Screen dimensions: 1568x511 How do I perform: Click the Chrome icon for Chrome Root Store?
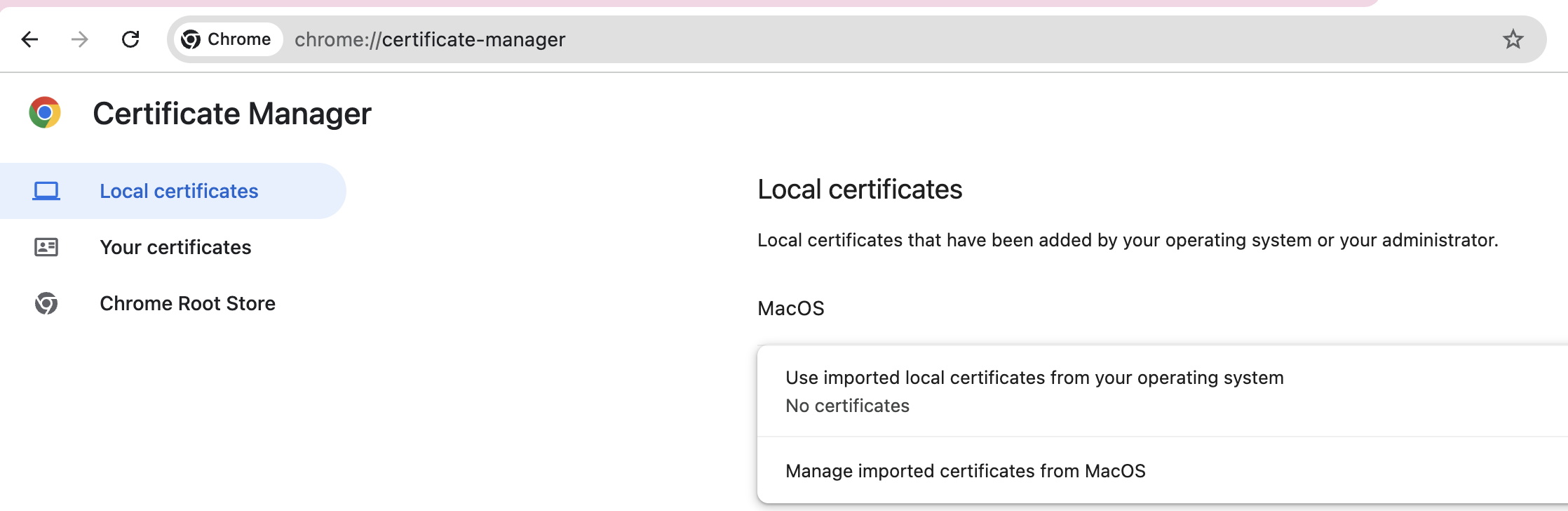(46, 303)
